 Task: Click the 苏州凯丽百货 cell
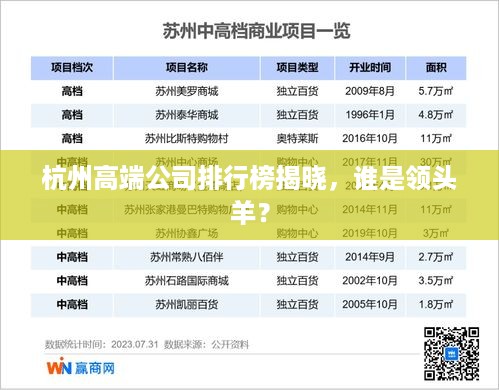187,304
